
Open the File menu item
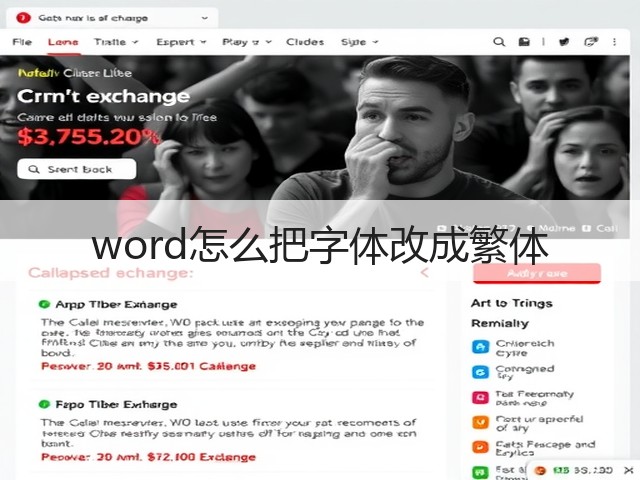[x=22, y=42]
